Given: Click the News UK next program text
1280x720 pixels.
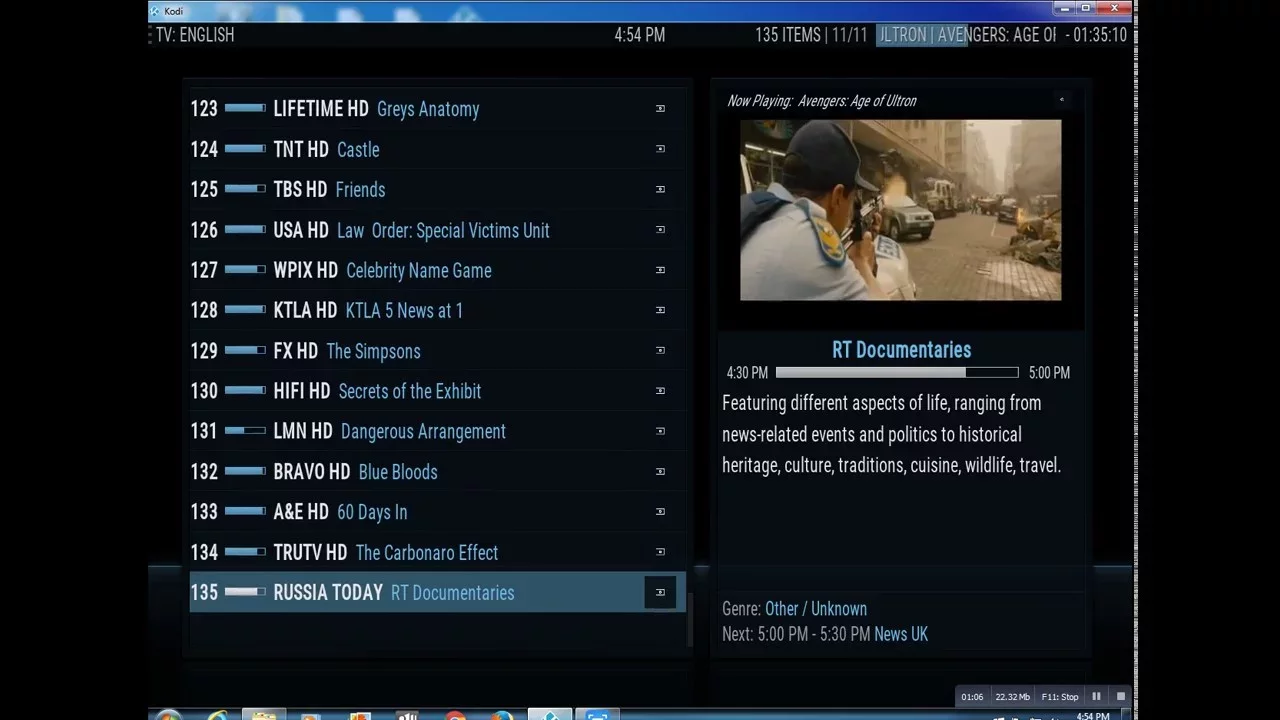Looking at the screenshot, I should 901,634.
